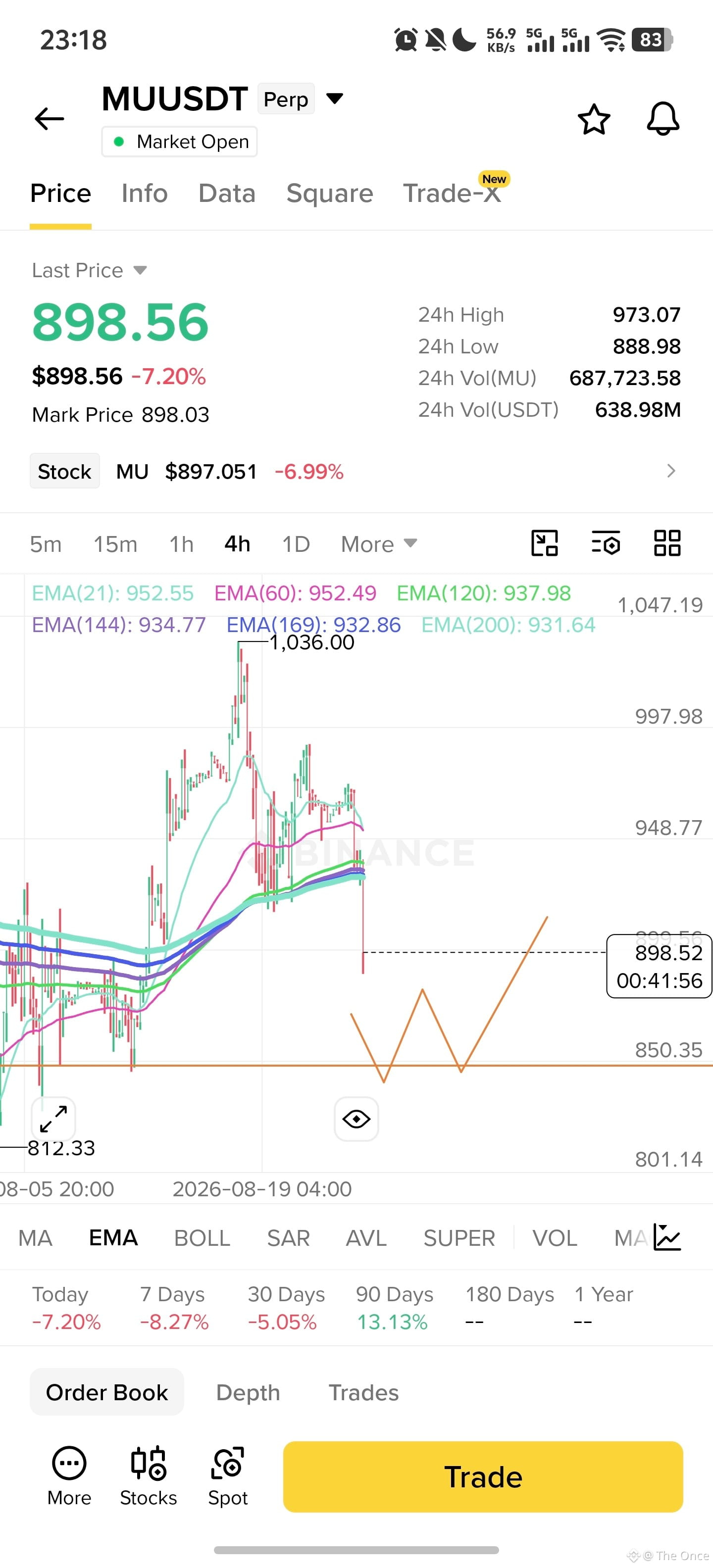Tap the do-not-disturb moon status icon
713x1568 pixels.
(x=464, y=40)
